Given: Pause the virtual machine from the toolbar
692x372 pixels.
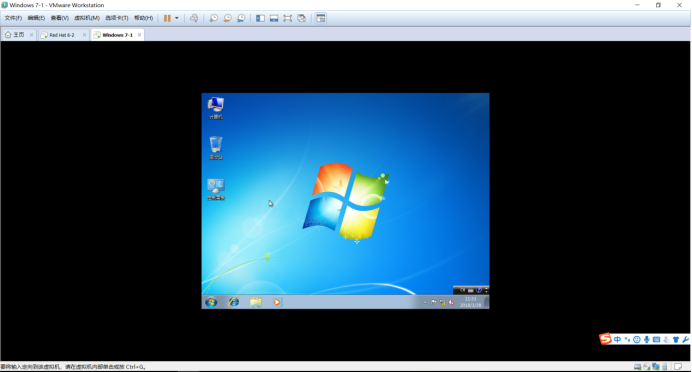Looking at the screenshot, I should coord(167,18).
